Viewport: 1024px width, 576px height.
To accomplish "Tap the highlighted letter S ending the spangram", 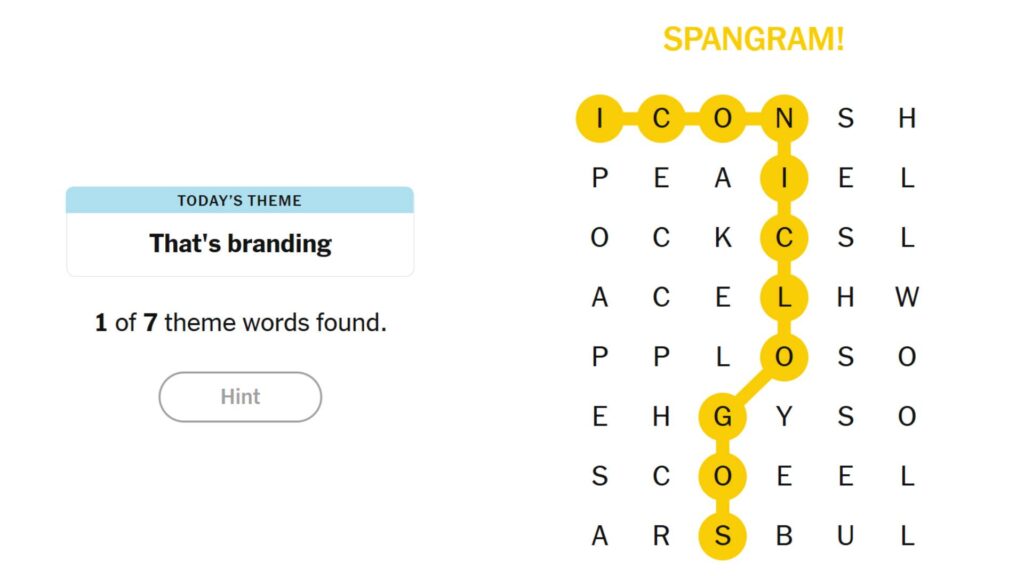I will [722, 536].
